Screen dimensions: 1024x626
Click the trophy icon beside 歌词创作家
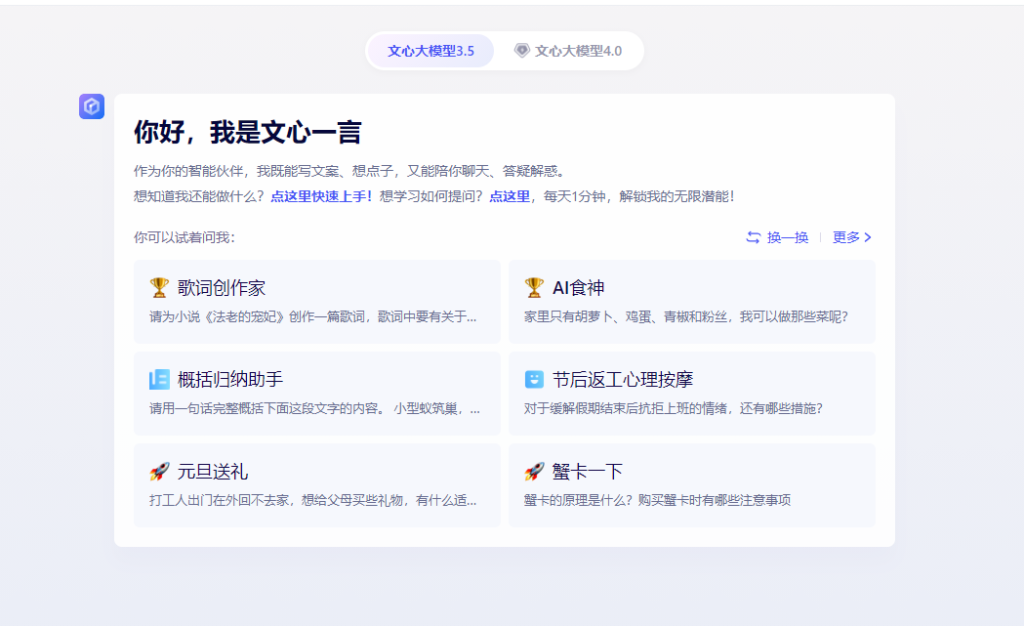[x=159, y=288]
